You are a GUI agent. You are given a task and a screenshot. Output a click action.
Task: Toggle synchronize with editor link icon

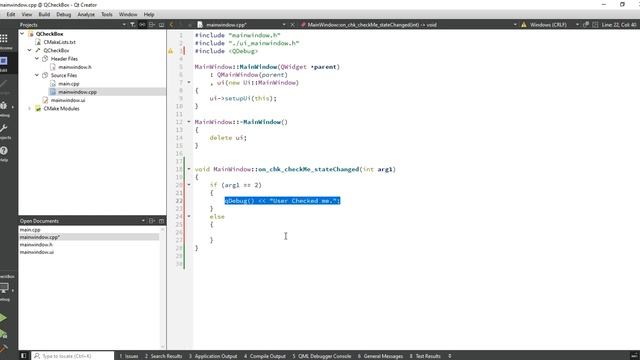pos(142,25)
